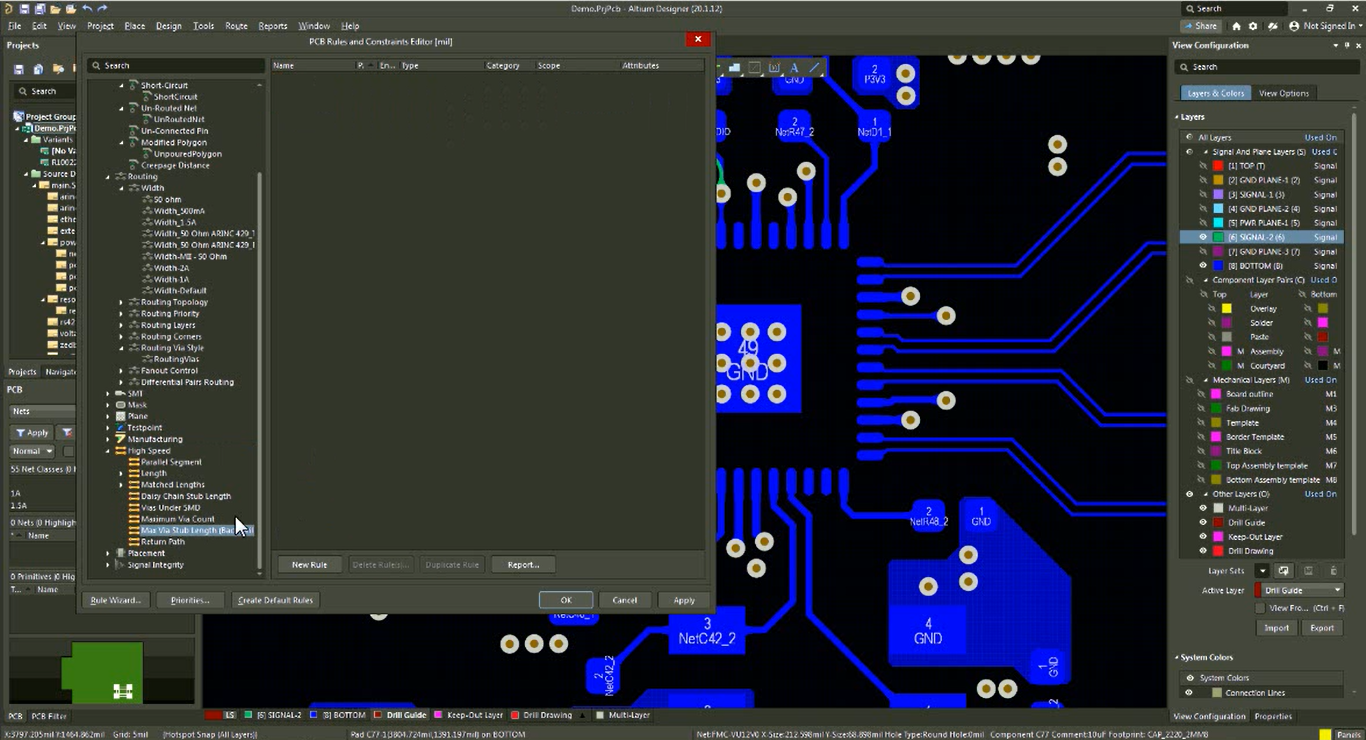This screenshot has width=1366, height=740.
Task: Open settings gear icon near Share
Action: point(1254,26)
